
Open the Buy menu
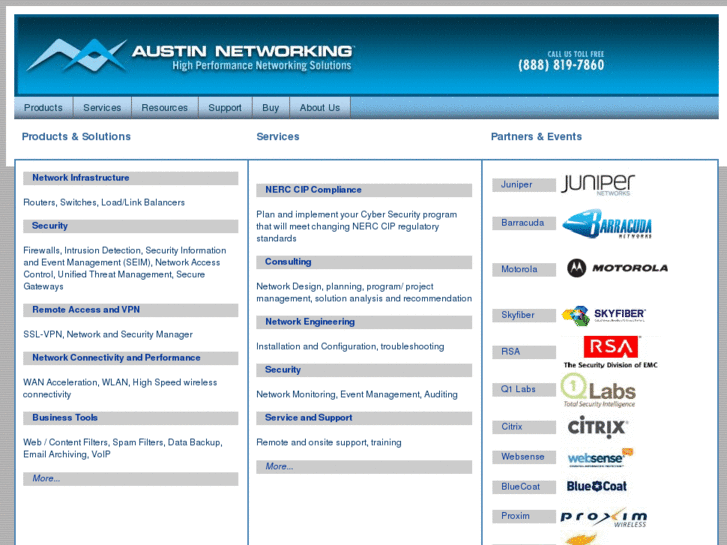point(270,108)
